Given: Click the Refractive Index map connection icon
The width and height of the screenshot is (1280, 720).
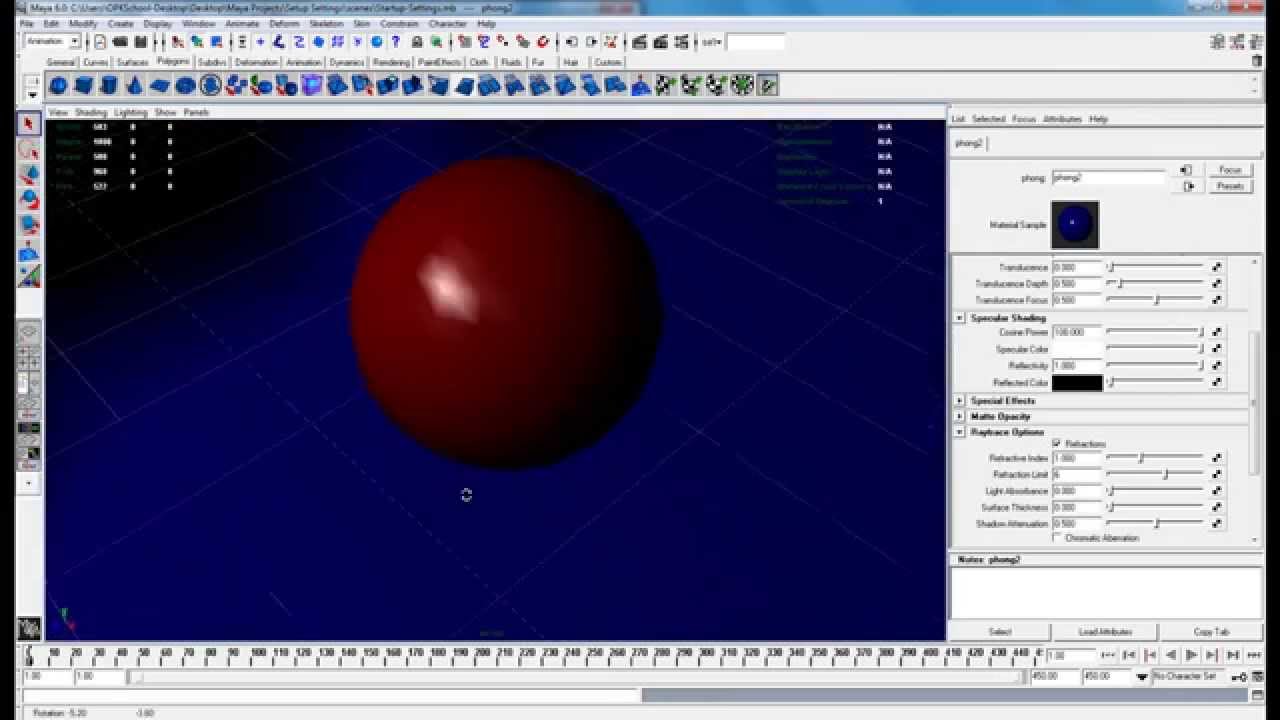Looking at the screenshot, I should point(1217,458).
